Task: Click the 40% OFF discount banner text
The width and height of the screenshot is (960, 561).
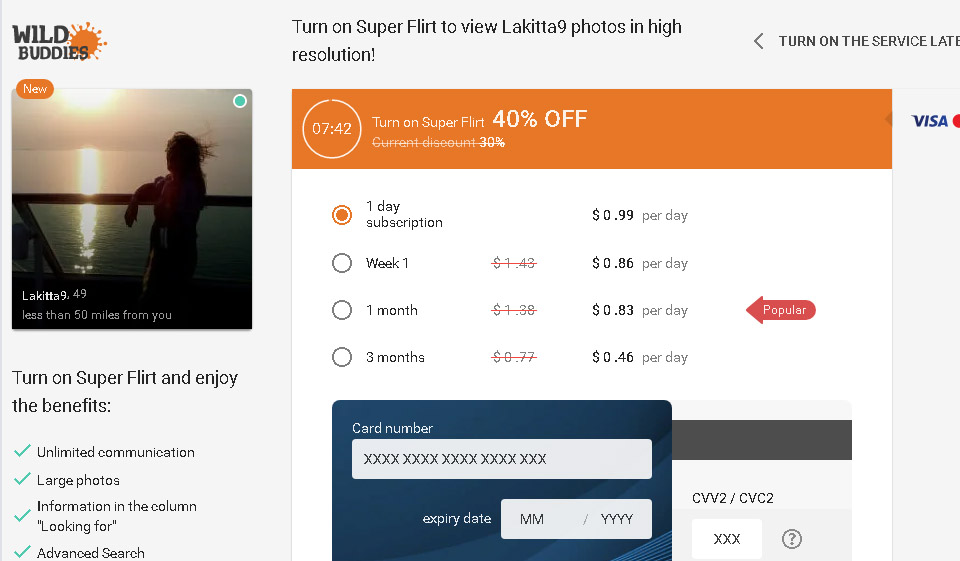Action: coord(539,120)
